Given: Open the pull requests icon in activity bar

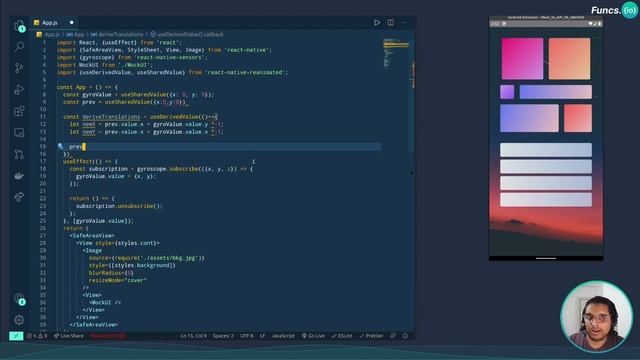Looking at the screenshot, I should coord(19,154).
